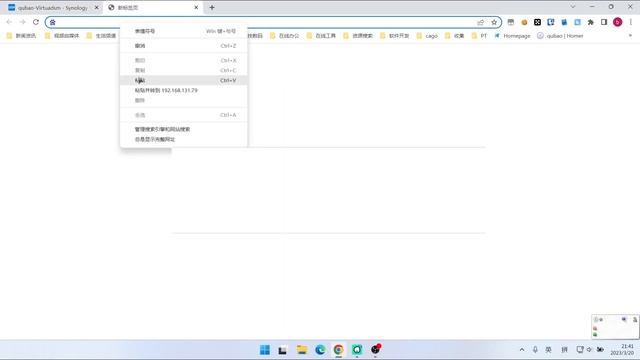The image size is (640, 360).
Task: Open the 在线办公 bookmark folder
Action: coord(284,36)
